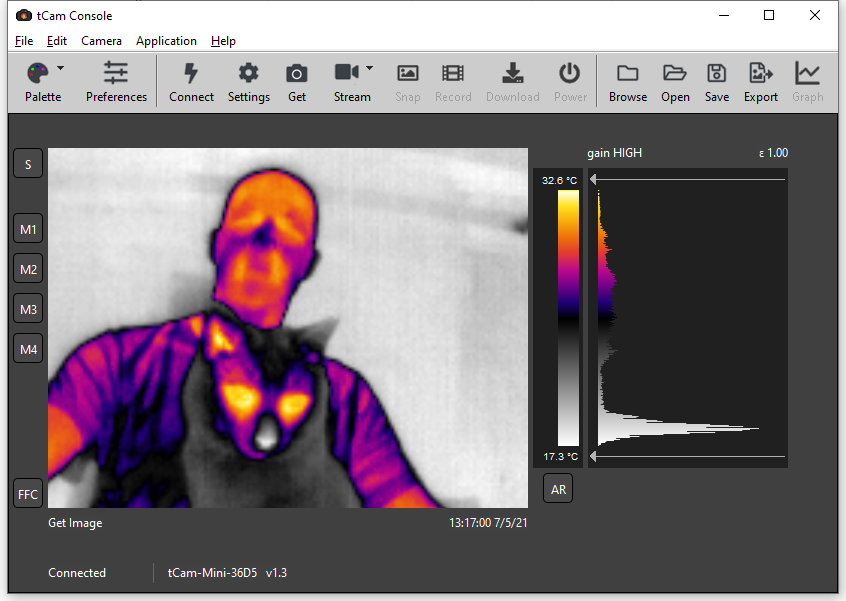This screenshot has width=846, height=601.
Task: Toggle marker M1 button
Action: click(x=28, y=229)
